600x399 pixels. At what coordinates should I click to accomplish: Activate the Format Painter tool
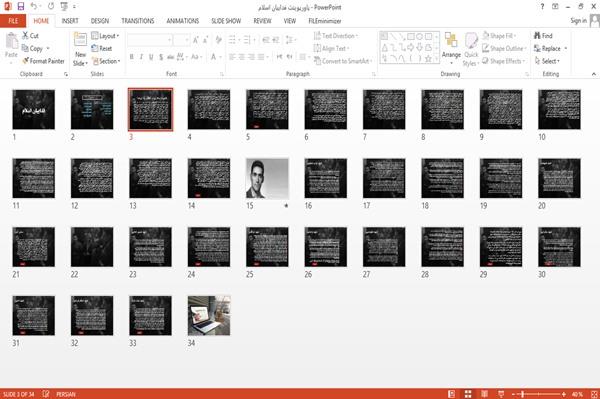[43, 61]
